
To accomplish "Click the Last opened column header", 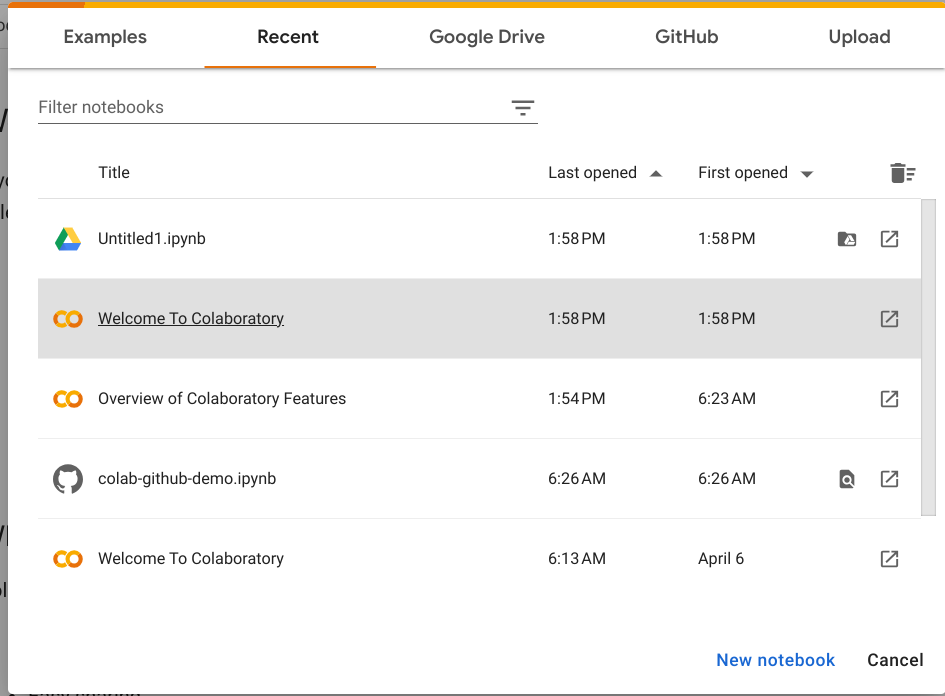I will pyautogui.click(x=592, y=172).
